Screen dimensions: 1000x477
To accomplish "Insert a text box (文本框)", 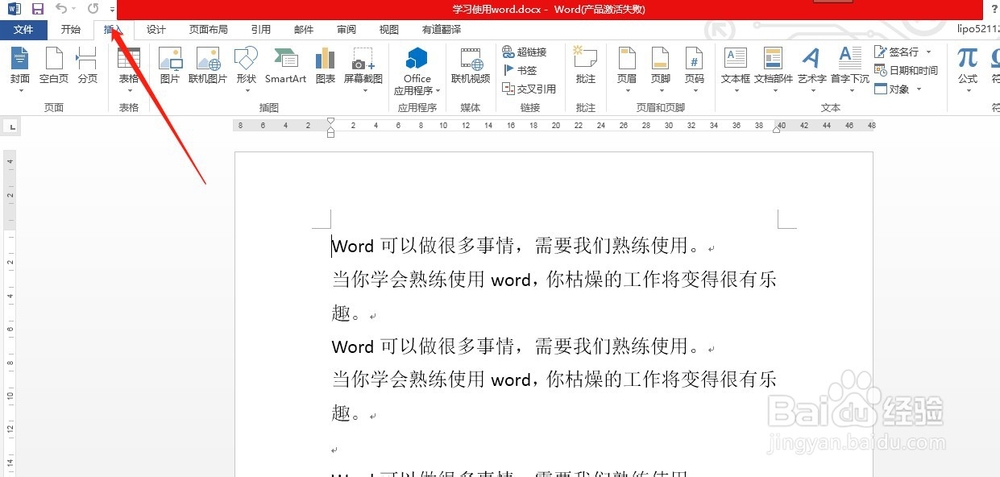I will [x=735, y=69].
